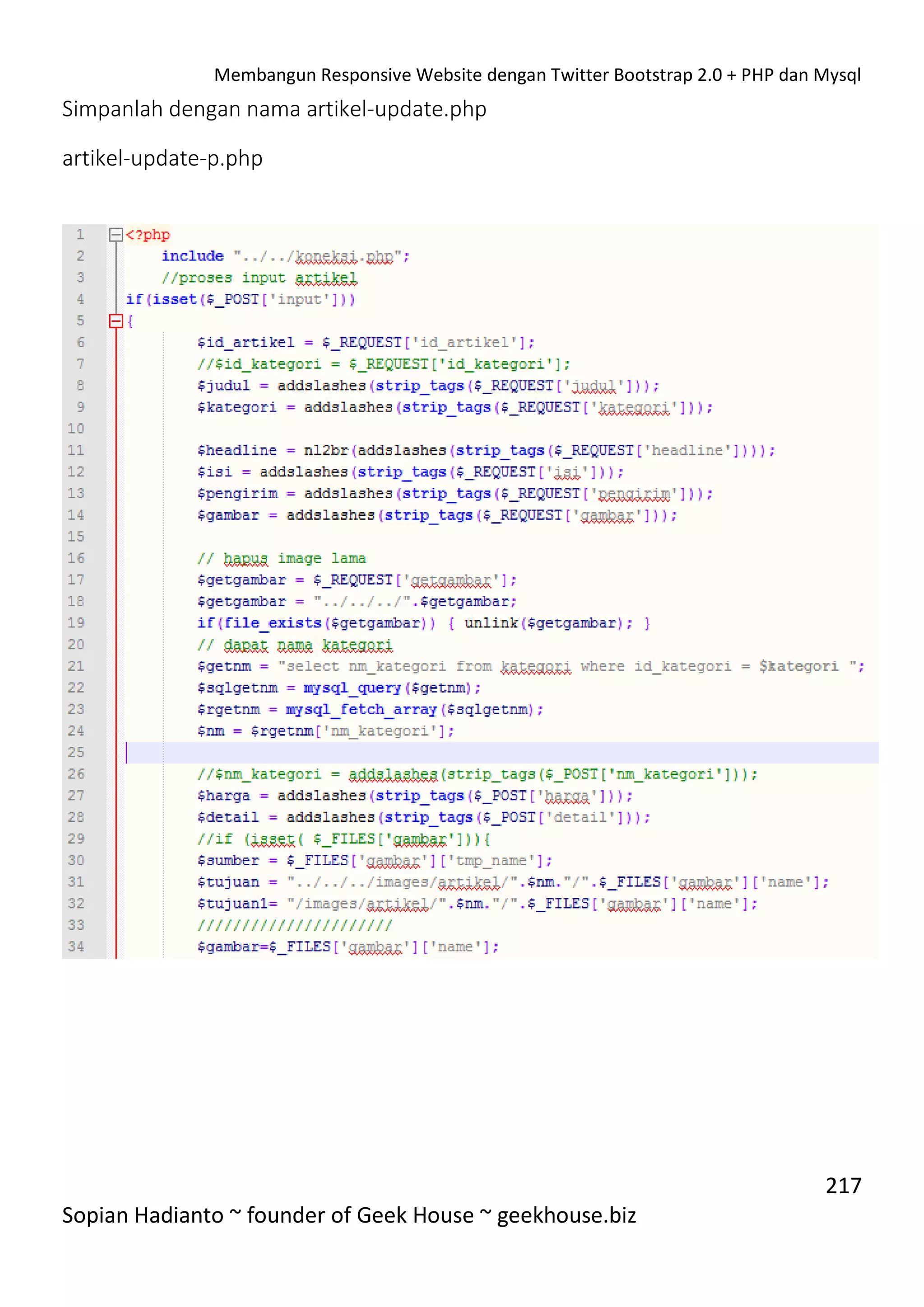The height and width of the screenshot is (1307, 924).
Task: Click the $gambar = addslashes line 14
Action: (437, 515)
